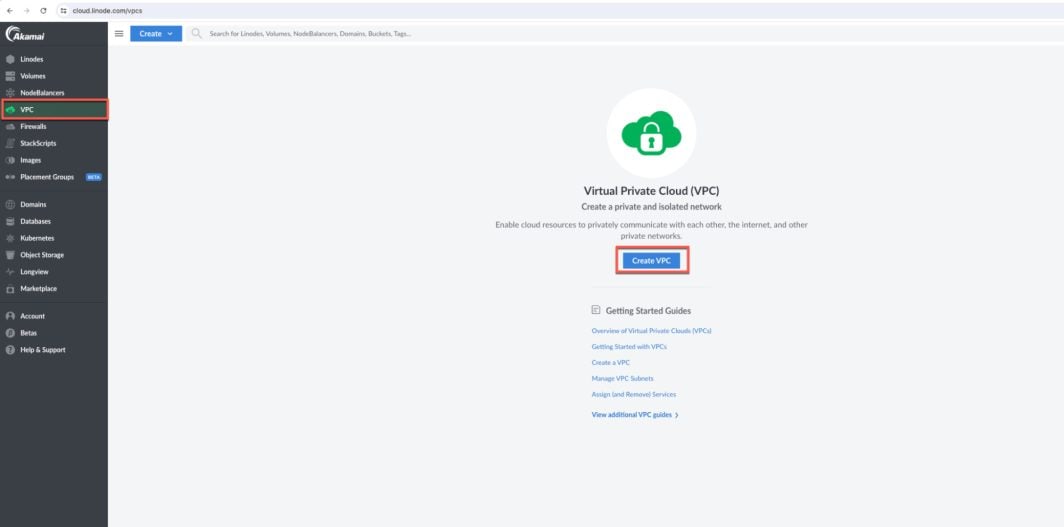Click the browser address bar URL
1064x527 pixels.
pos(107,11)
